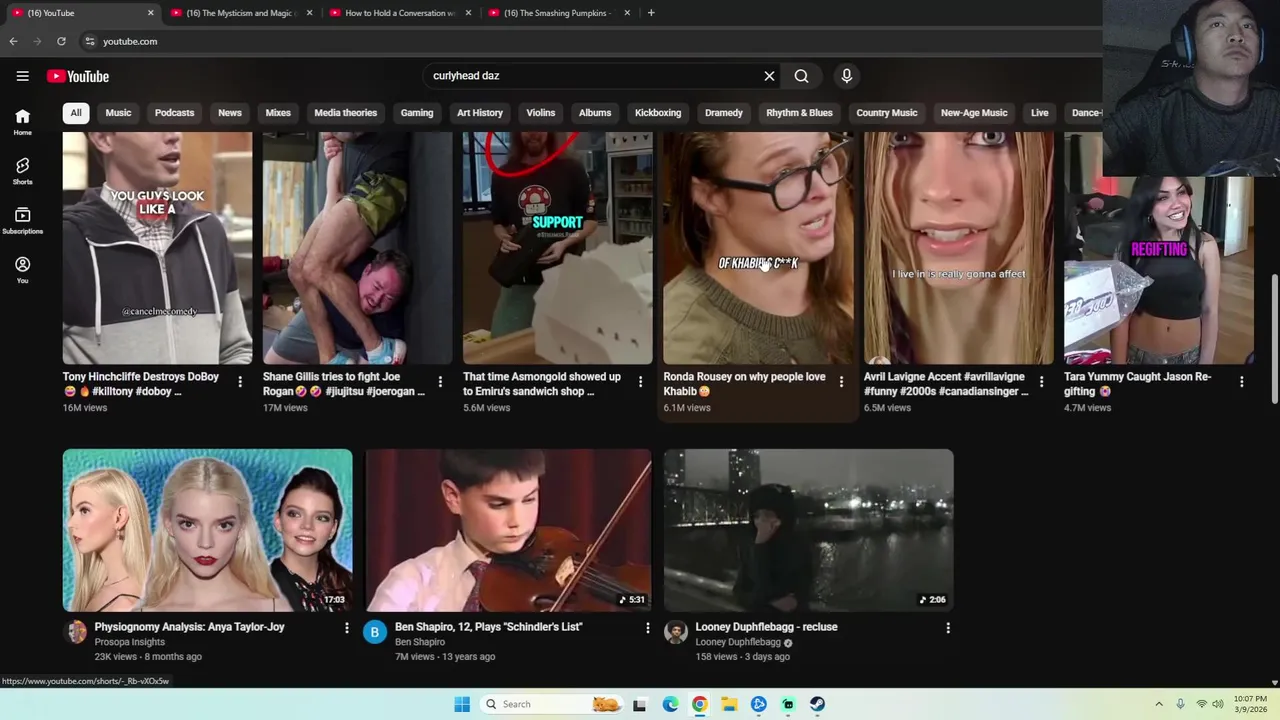The image size is (1280, 720).
Task: Open Home in the sidebar
Action: pos(22,122)
